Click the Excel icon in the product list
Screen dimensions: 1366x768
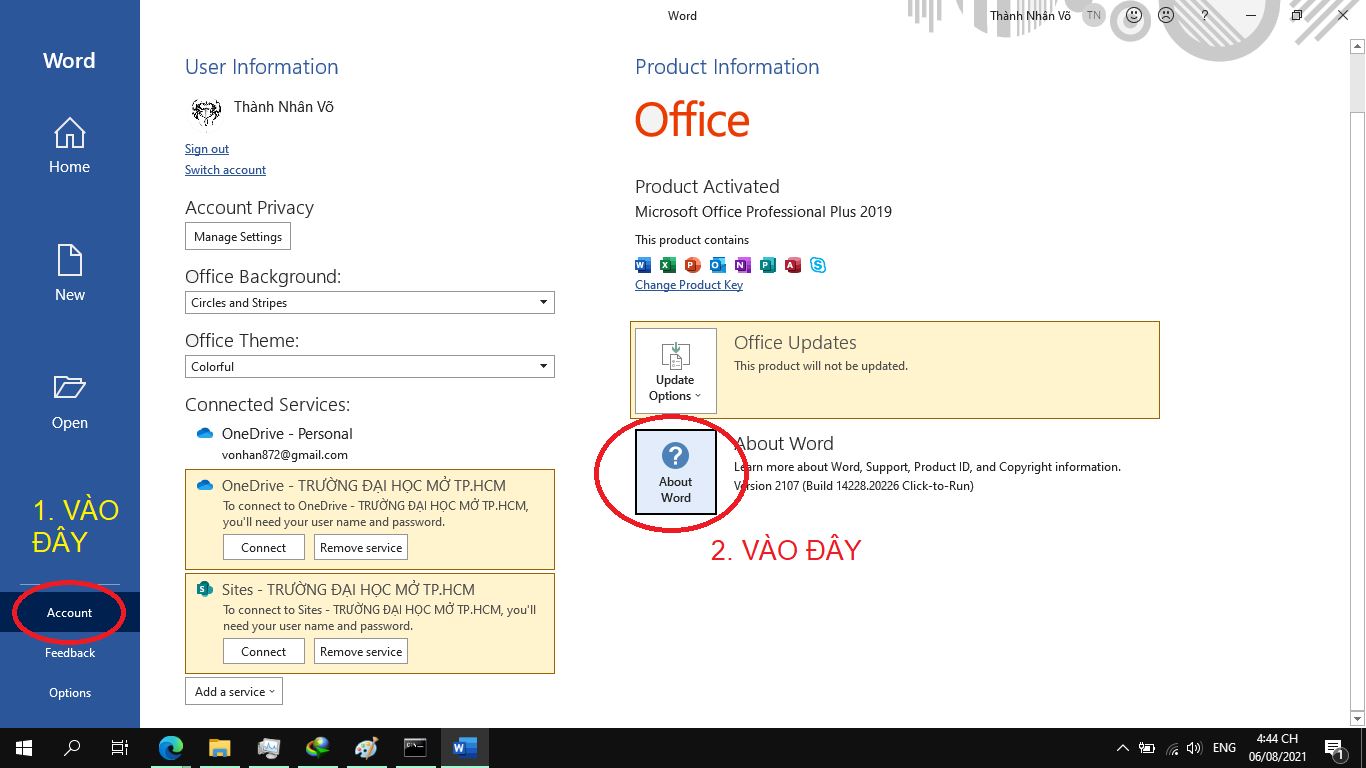[667, 265]
